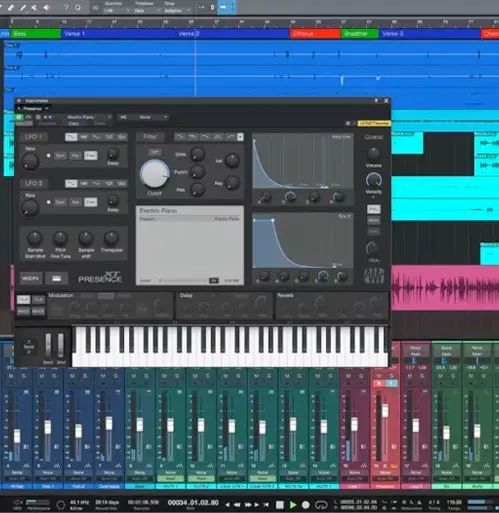Viewport: 499px width, 513px height.
Task: Toggle the green Presence power button
Action: coord(19,117)
